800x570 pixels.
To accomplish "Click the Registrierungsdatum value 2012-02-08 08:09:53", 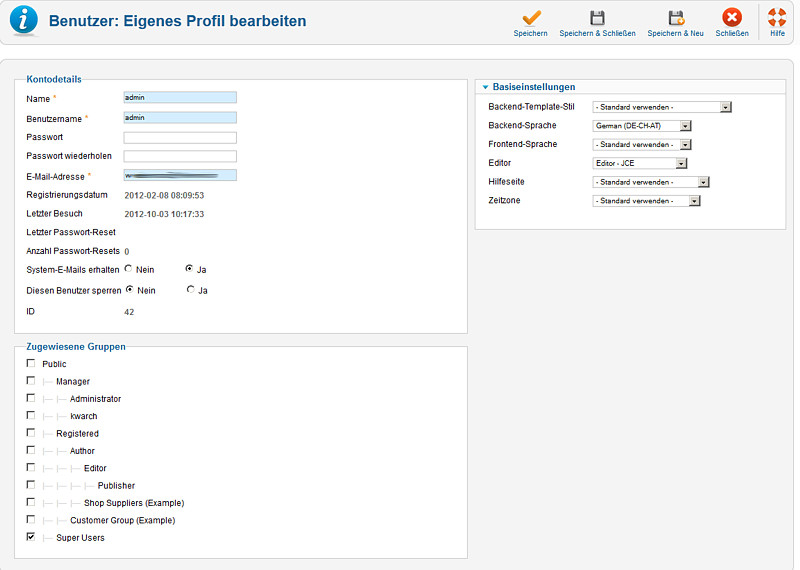I will [x=164, y=195].
